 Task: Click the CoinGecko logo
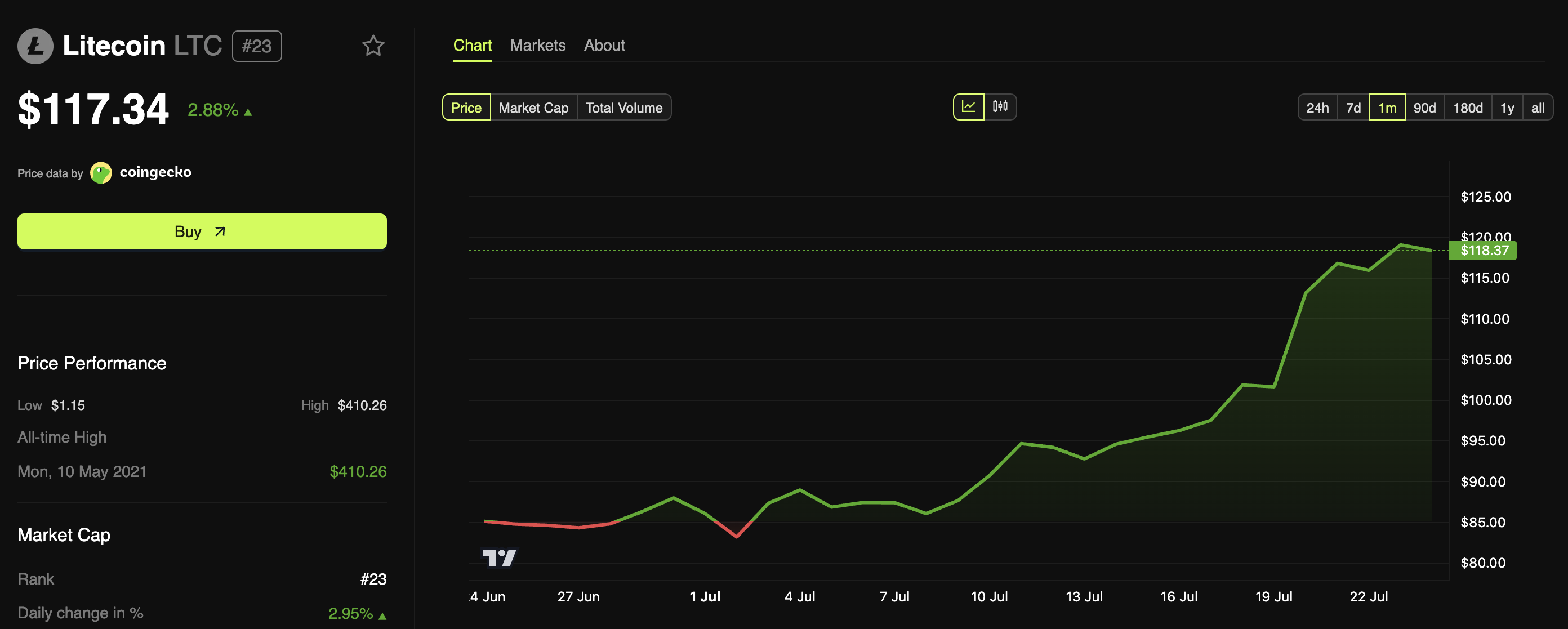click(x=100, y=172)
